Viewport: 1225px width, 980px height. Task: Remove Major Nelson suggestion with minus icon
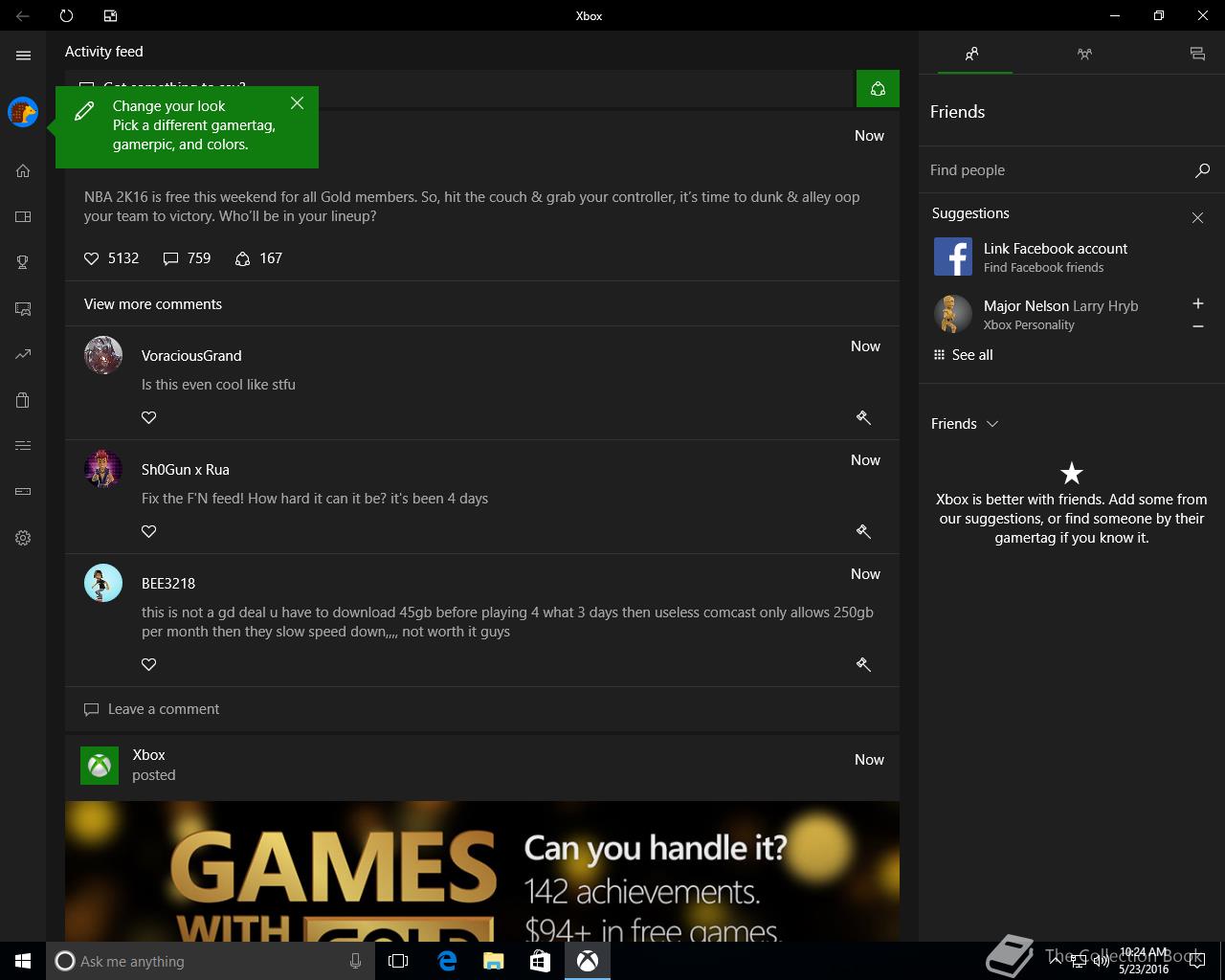[1197, 326]
